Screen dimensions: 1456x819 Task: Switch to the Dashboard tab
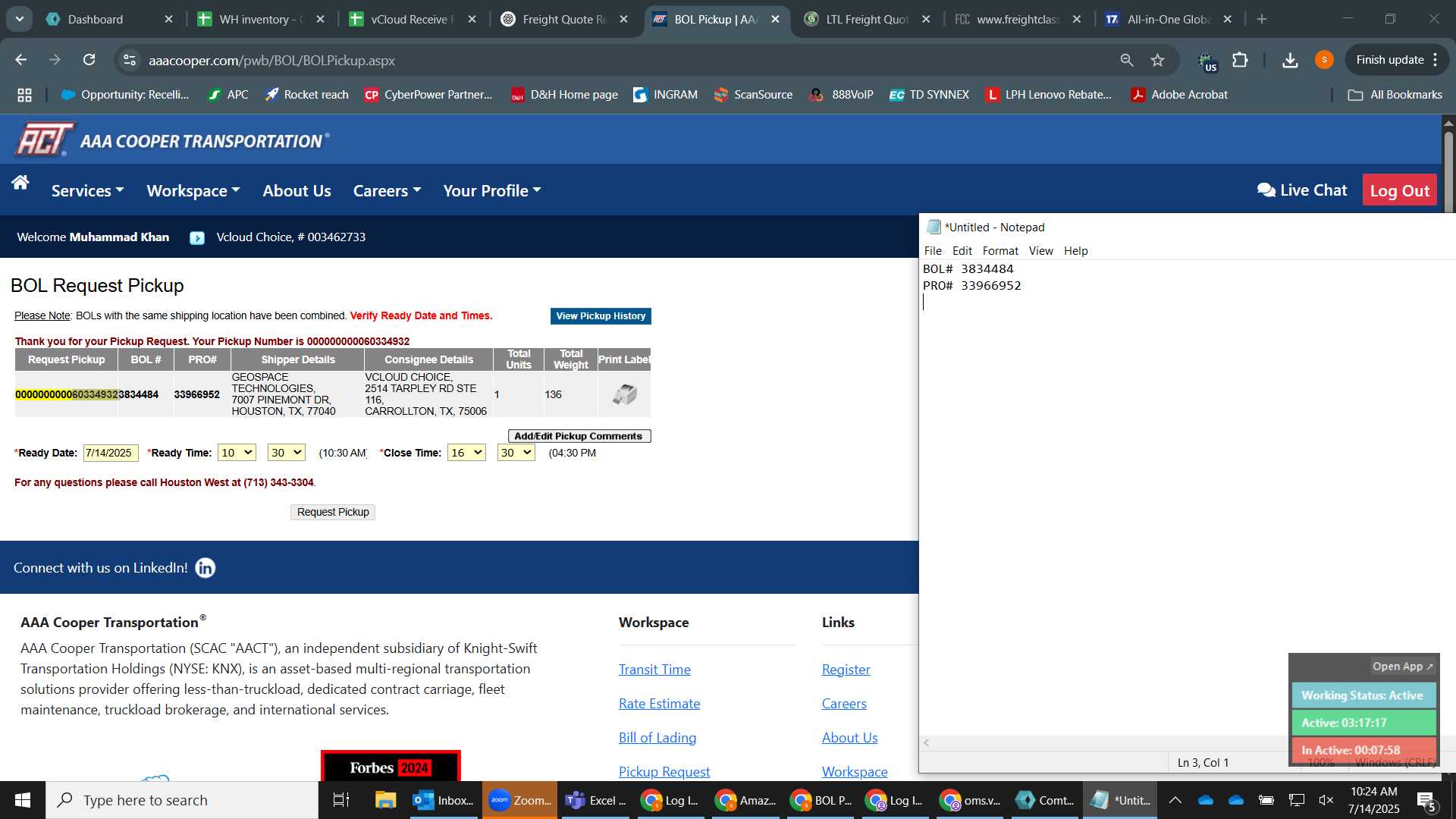pyautogui.click(x=110, y=19)
